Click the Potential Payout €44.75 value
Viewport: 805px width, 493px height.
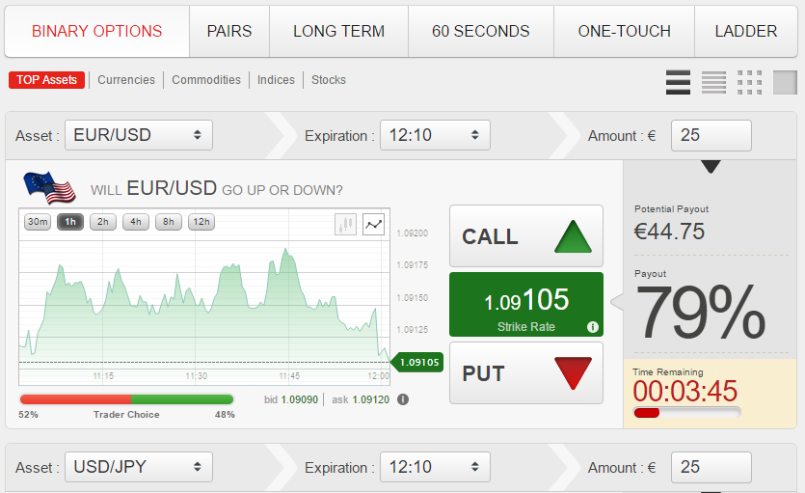pos(669,232)
